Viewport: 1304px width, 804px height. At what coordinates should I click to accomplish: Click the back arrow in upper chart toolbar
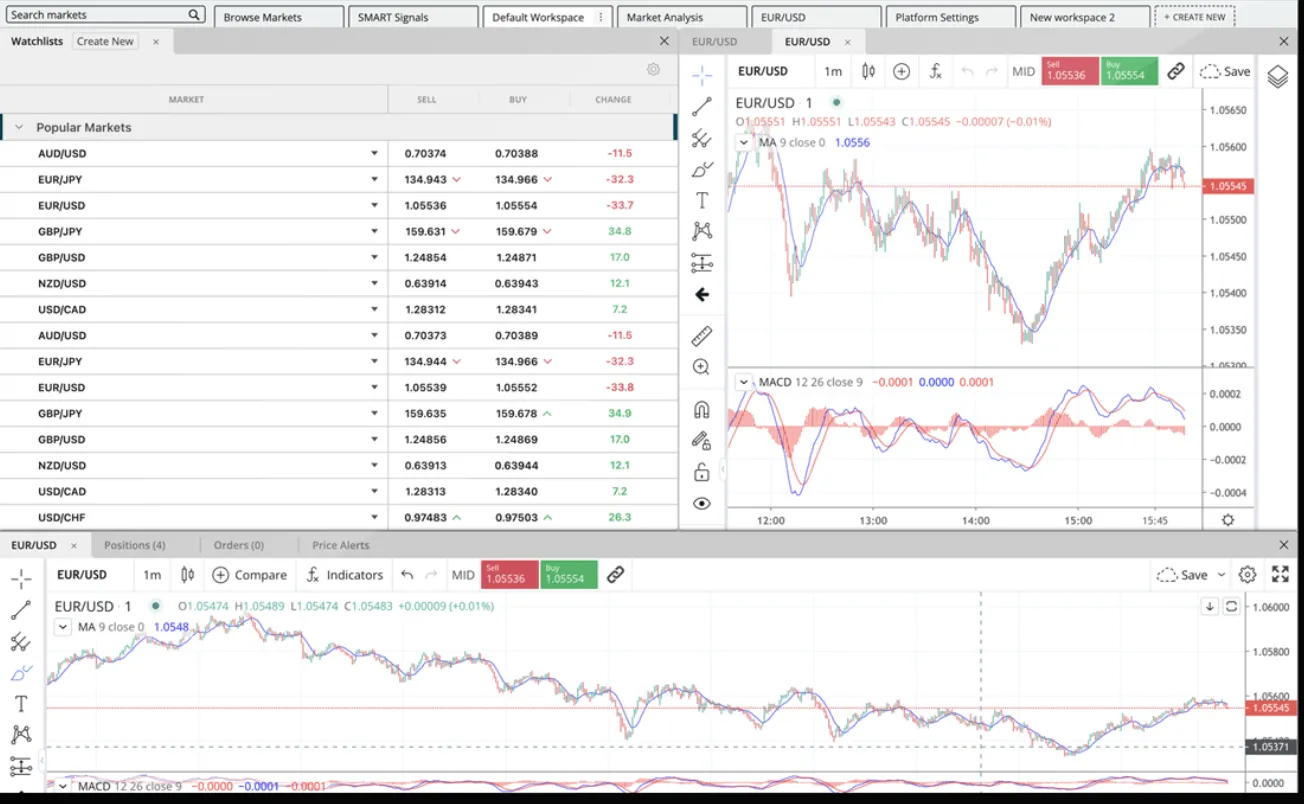coord(702,294)
